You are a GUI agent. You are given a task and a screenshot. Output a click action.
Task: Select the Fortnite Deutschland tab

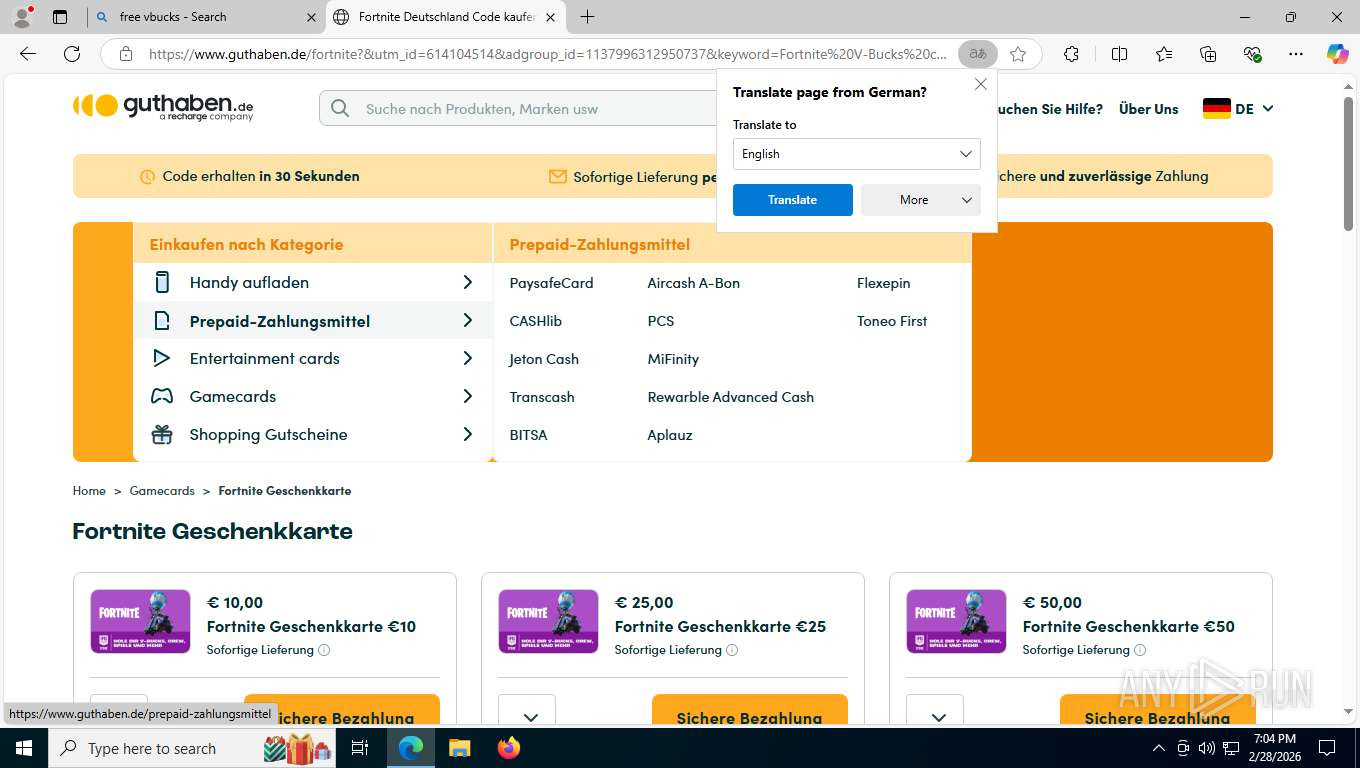click(447, 17)
